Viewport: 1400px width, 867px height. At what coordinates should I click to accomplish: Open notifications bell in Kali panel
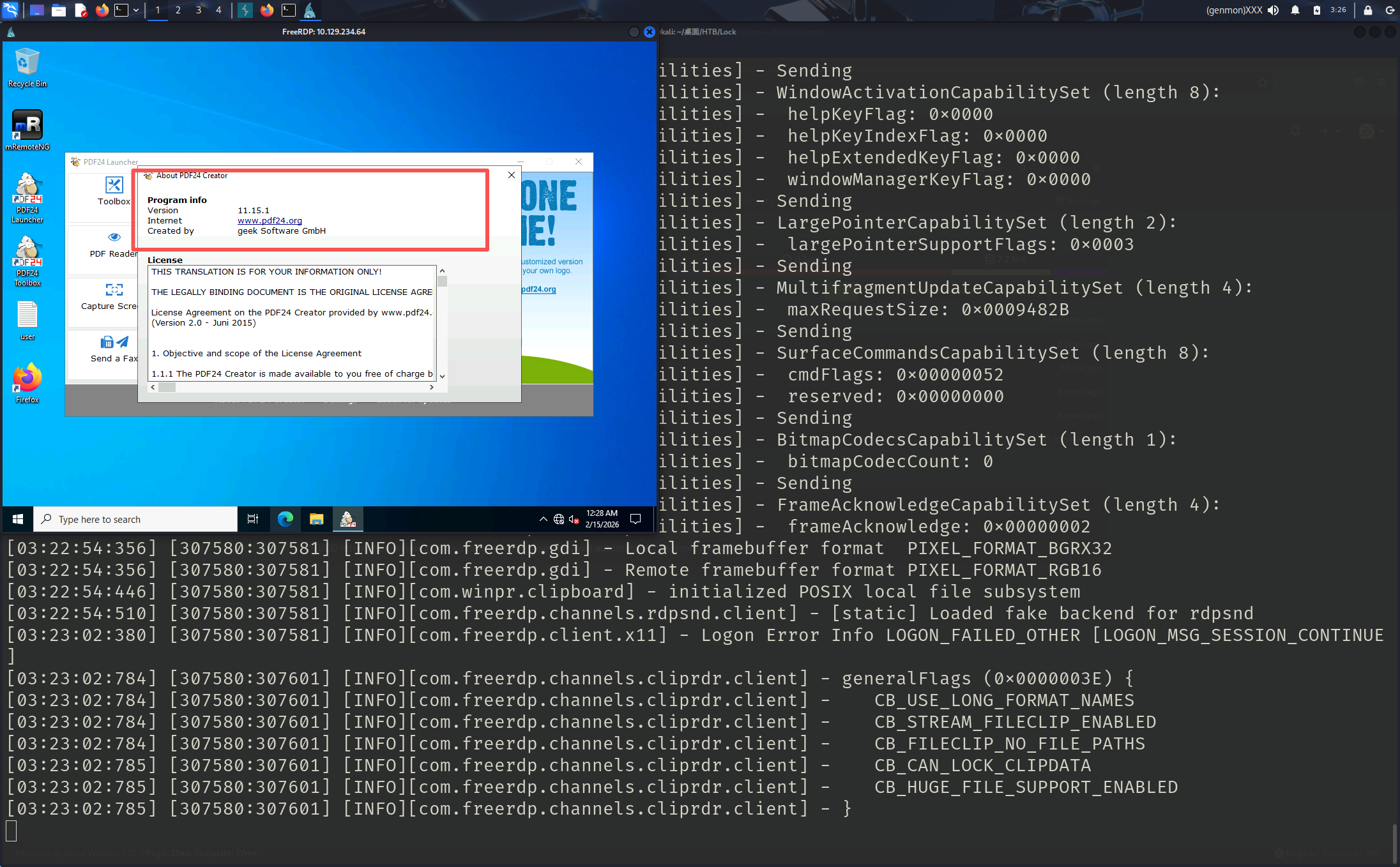tap(1295, 10)
